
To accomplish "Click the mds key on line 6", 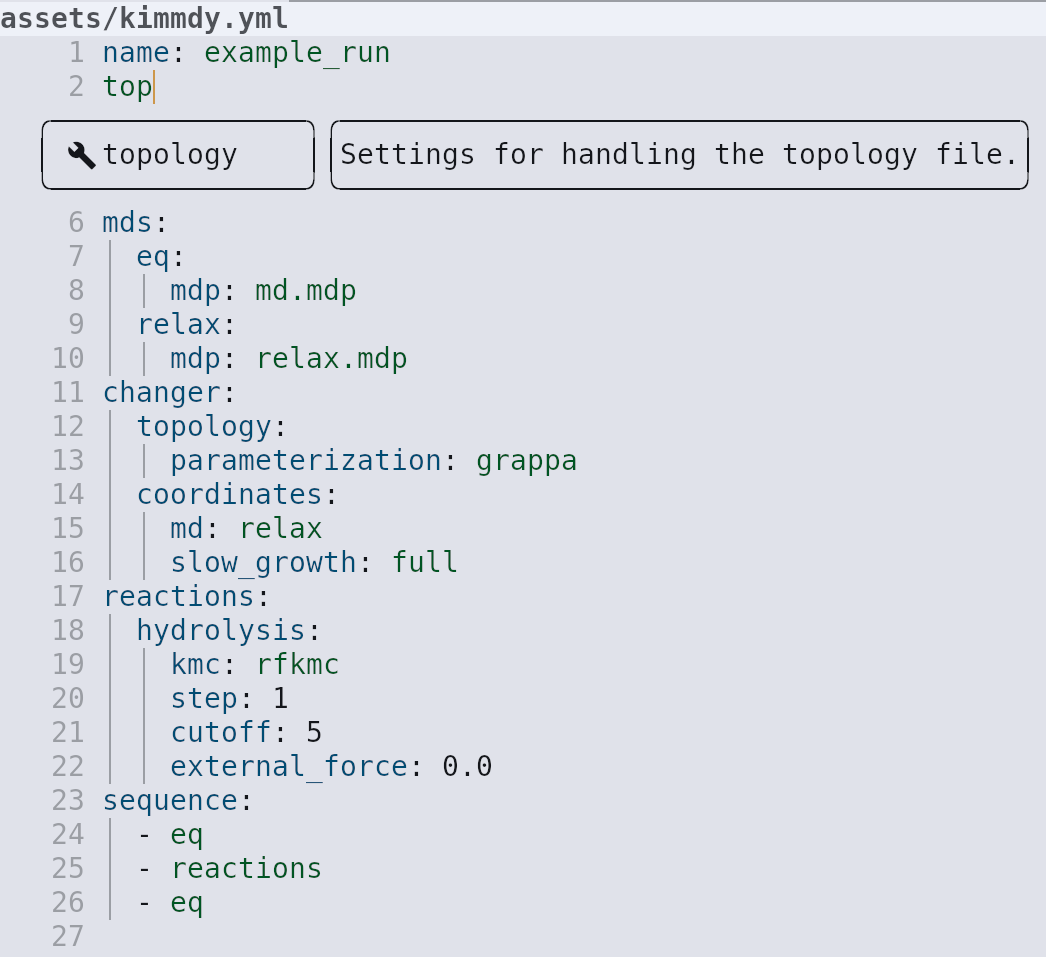I will click(128, 223).
